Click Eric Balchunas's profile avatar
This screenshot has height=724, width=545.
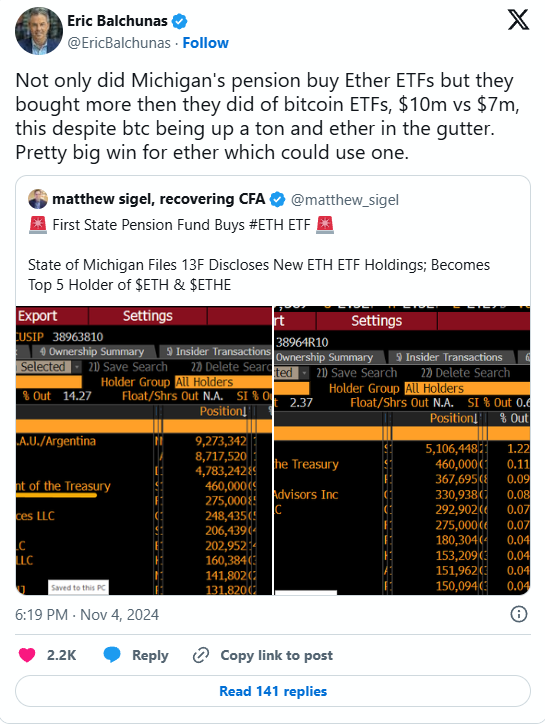point(39,31)
